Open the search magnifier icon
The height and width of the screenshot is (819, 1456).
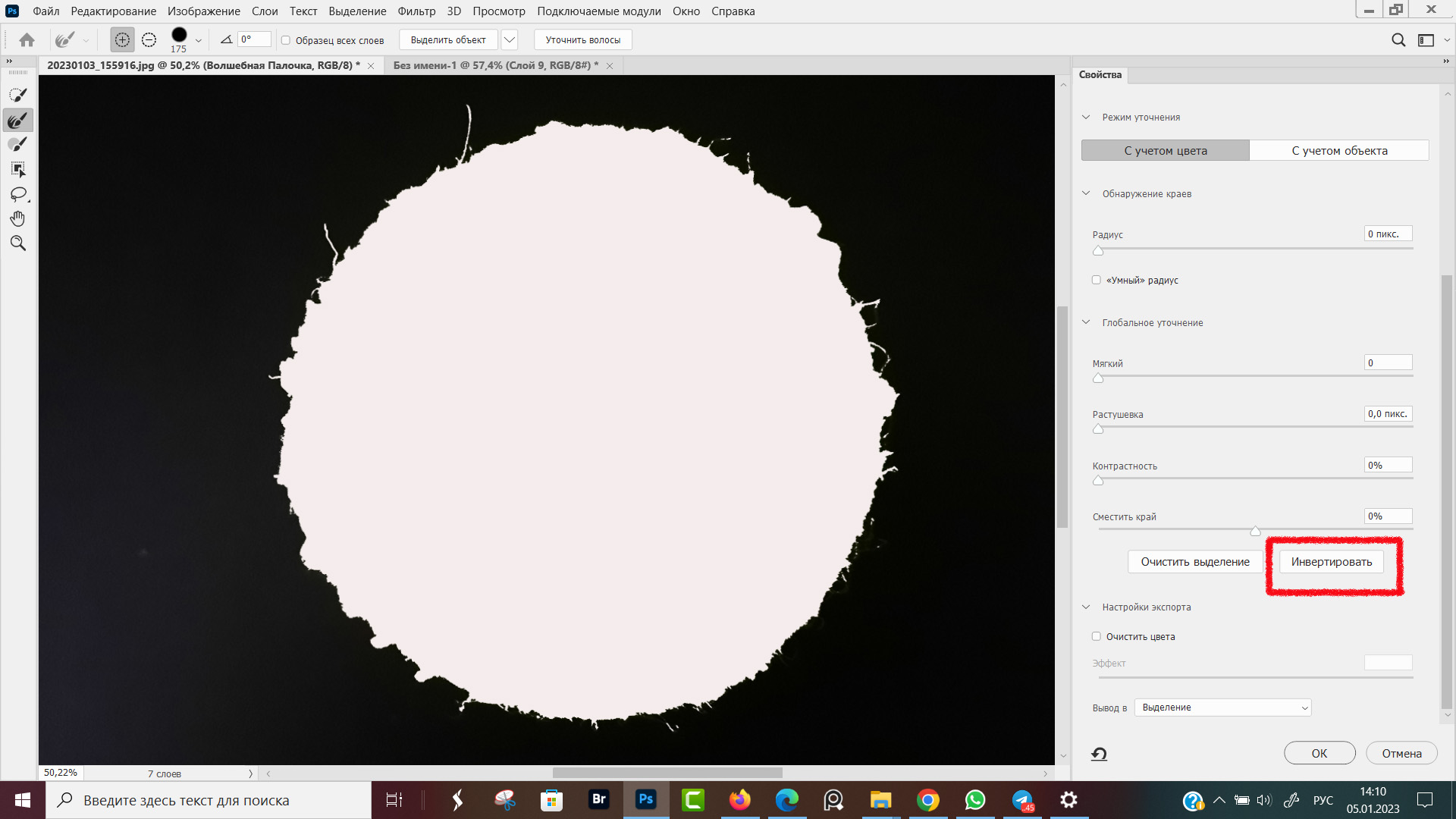[1398, 40]
